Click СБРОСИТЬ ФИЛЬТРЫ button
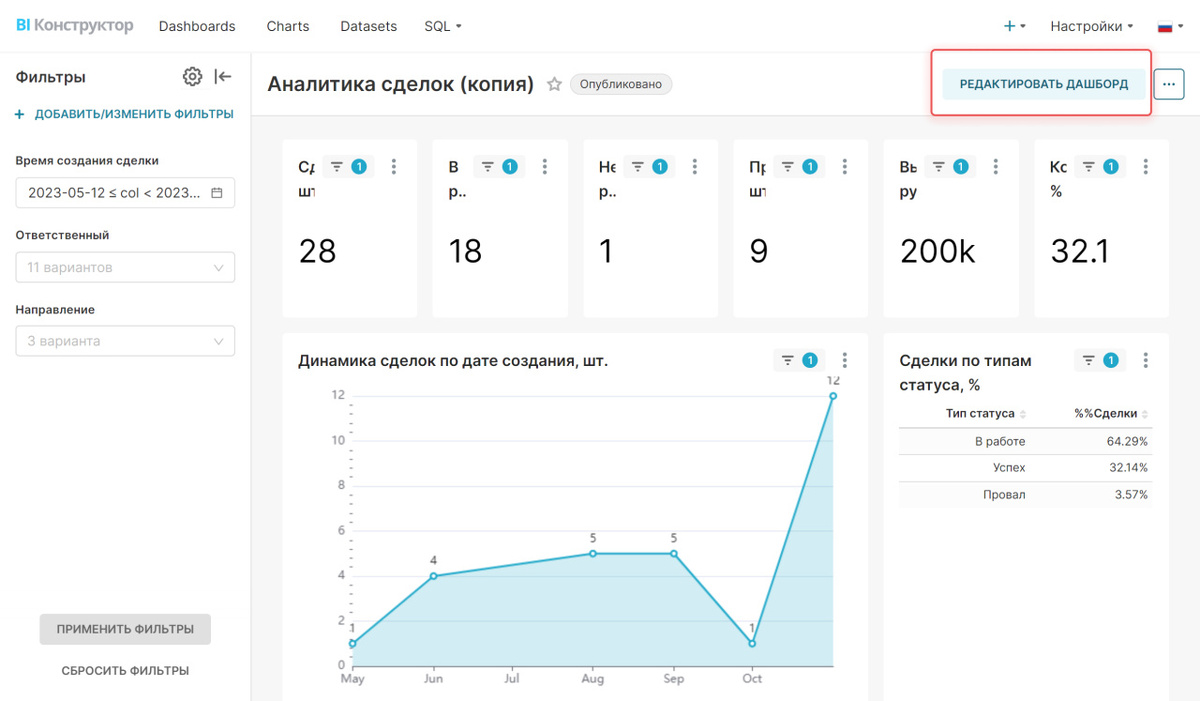The height and width of the screenshot is (701, 1200). click(125, 671)
